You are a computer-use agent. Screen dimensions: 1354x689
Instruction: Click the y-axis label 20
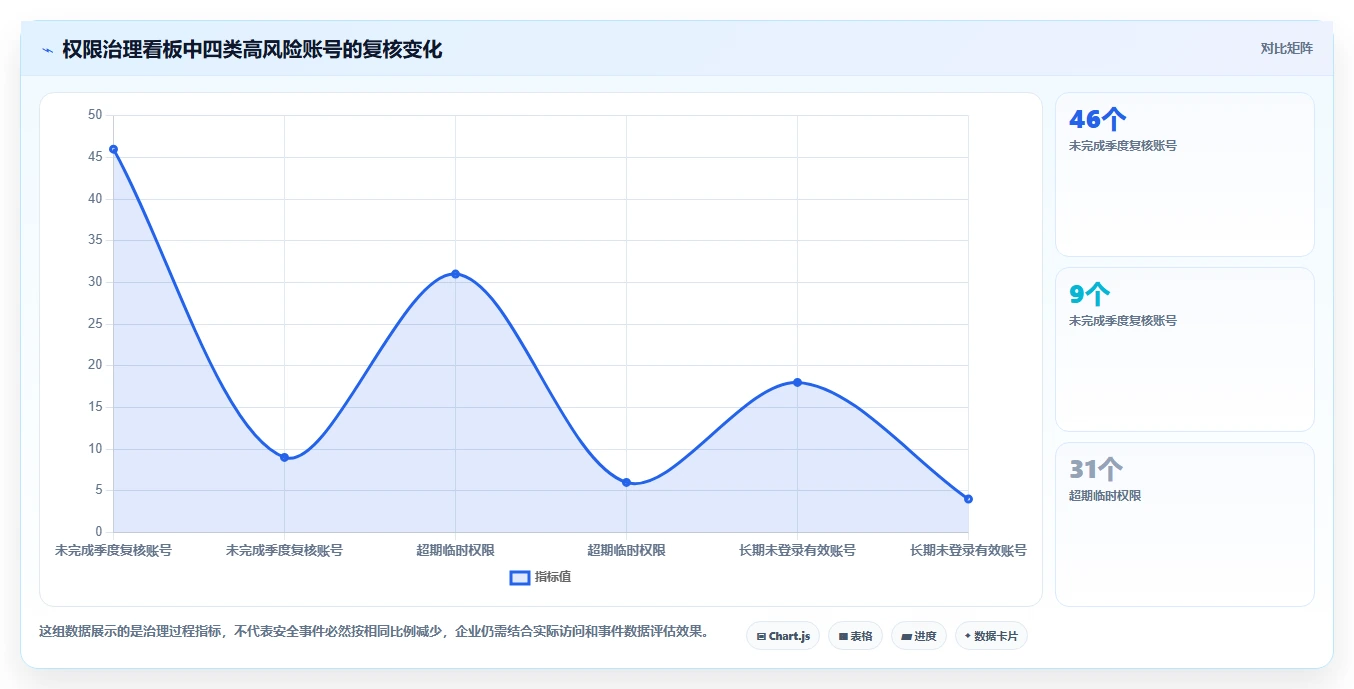95,365
